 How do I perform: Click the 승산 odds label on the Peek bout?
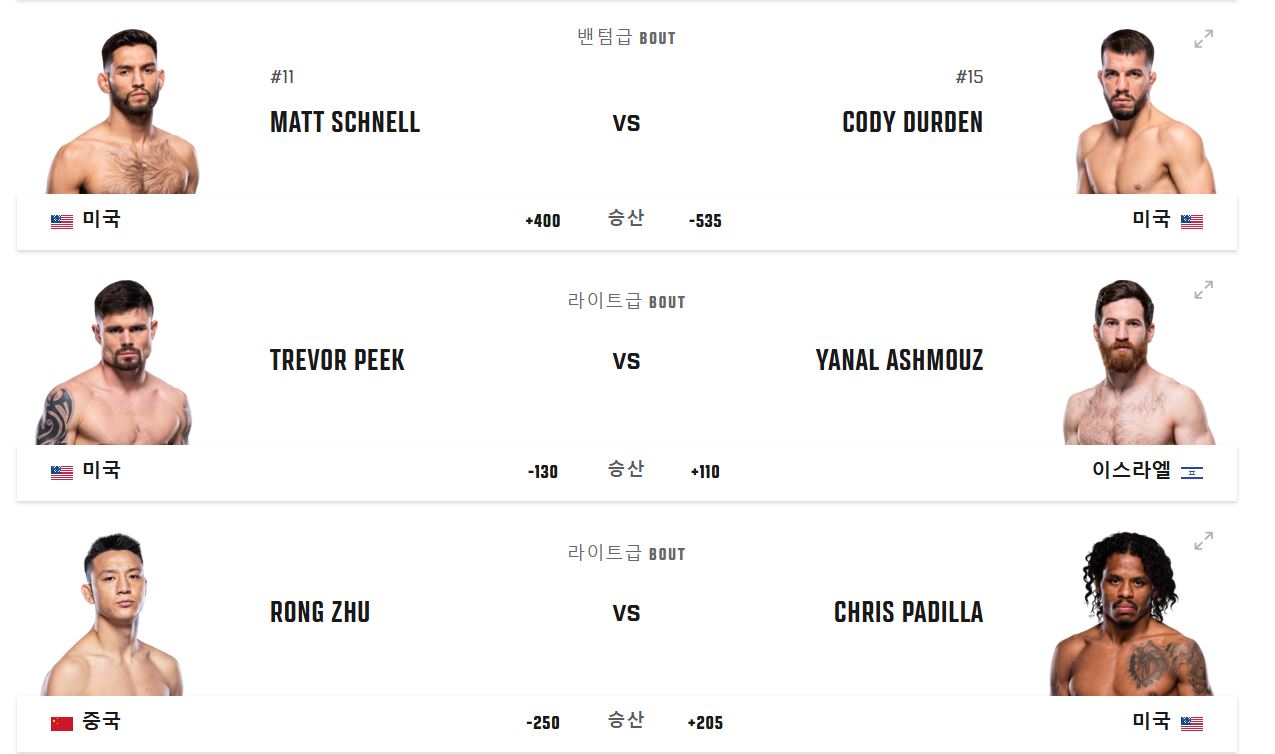(627, 470)
